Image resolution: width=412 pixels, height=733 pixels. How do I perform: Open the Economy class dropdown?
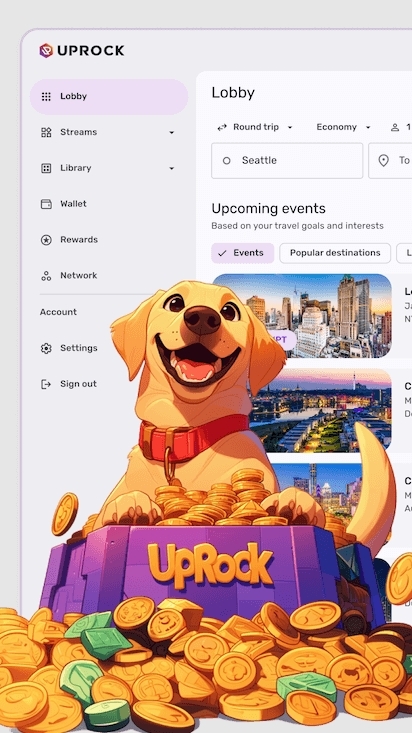343,127
